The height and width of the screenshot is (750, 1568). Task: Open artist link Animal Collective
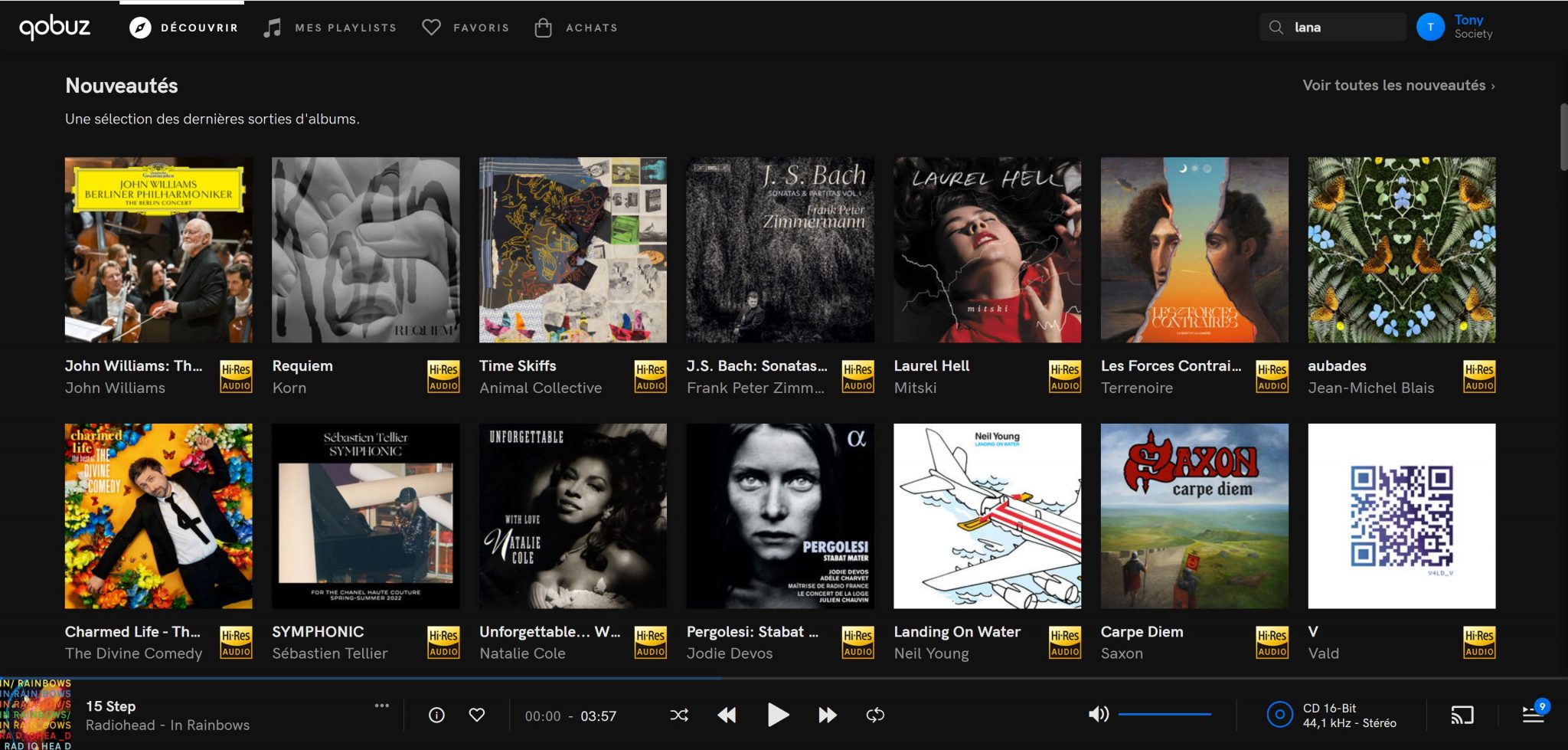pos(541,388)
